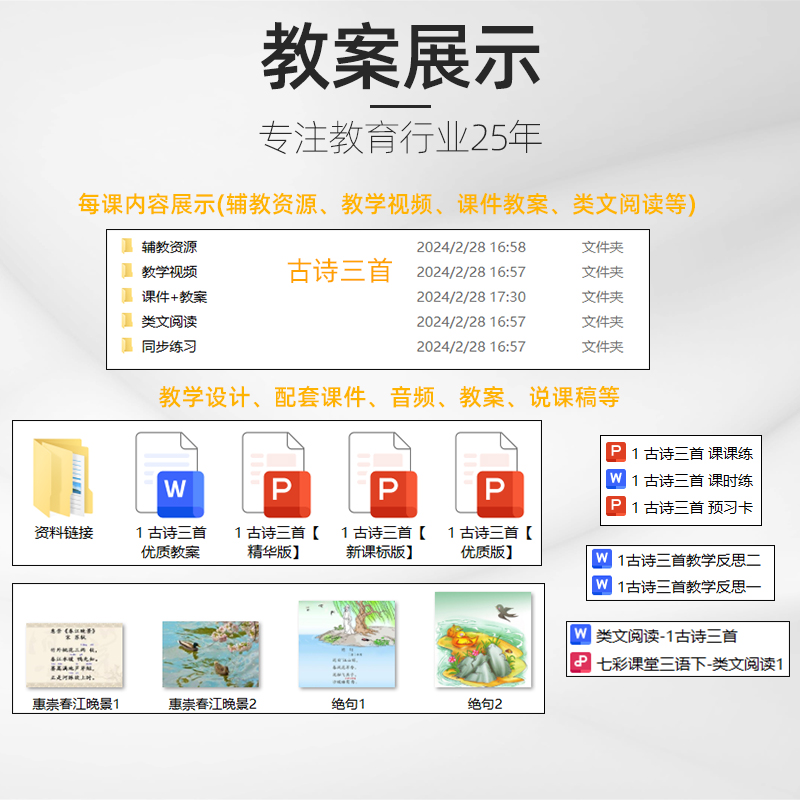Image resolution: width=800 pixels, height=800 pixels.
Task: Click the 资料链接 label
Action: 64,533
